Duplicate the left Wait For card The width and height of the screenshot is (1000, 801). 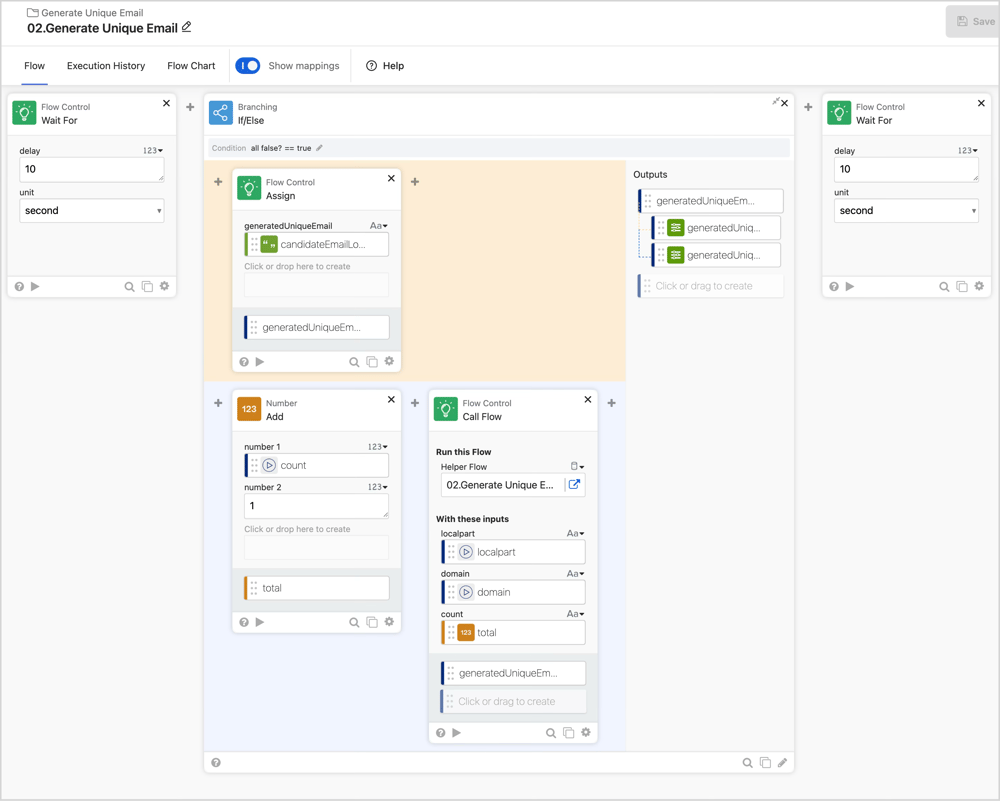pos(147,287)
